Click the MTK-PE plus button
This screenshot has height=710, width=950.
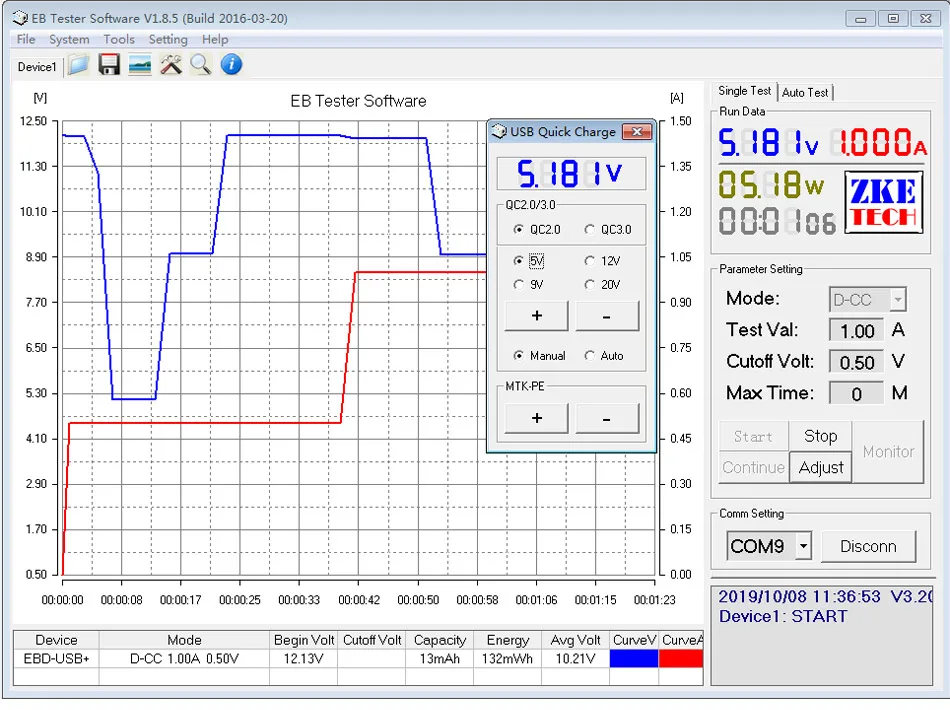point(536,419)
